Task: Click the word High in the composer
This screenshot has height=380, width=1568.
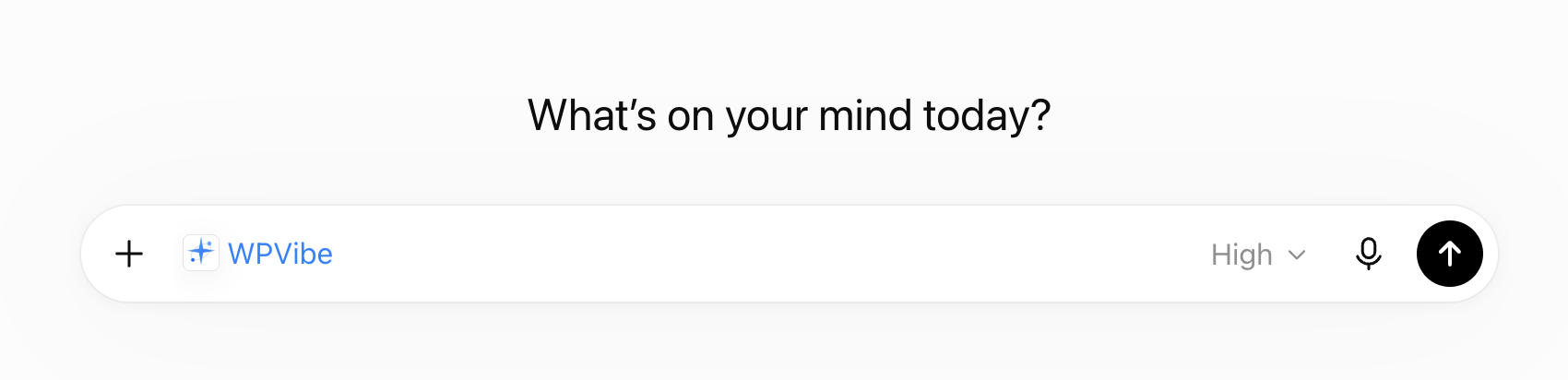Action: 1241,255
